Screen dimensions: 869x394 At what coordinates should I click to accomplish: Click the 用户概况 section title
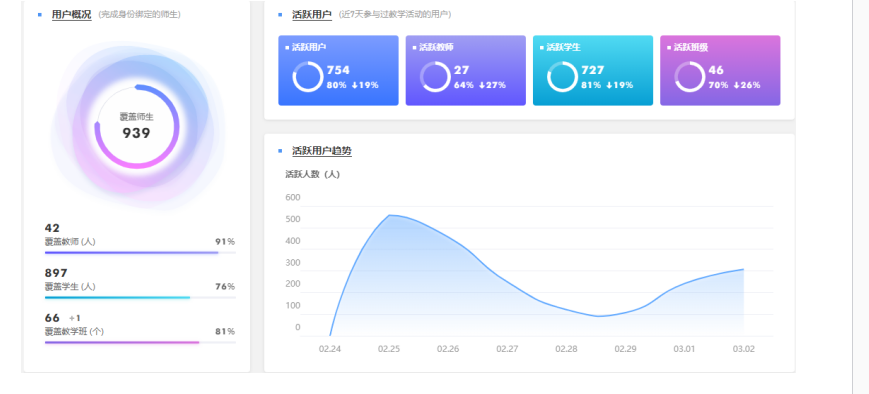click(x=71, y=15)
